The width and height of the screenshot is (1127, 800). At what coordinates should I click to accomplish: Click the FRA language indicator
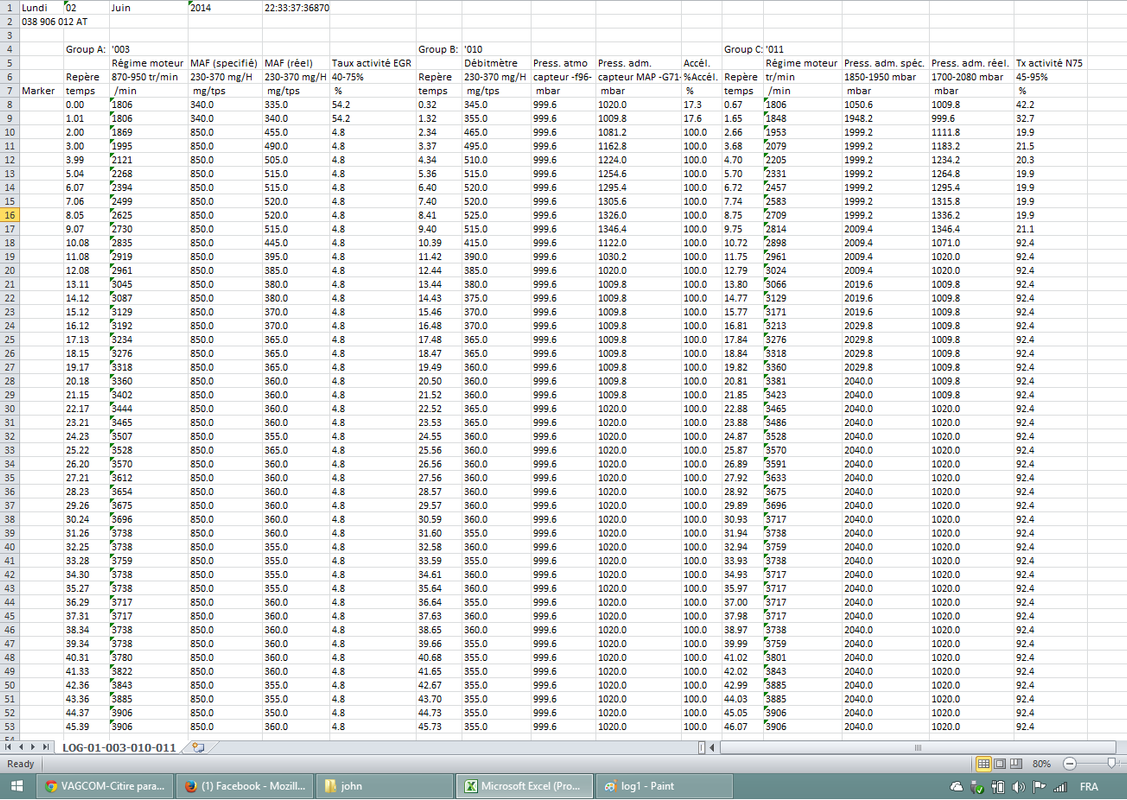point(1089,786)
